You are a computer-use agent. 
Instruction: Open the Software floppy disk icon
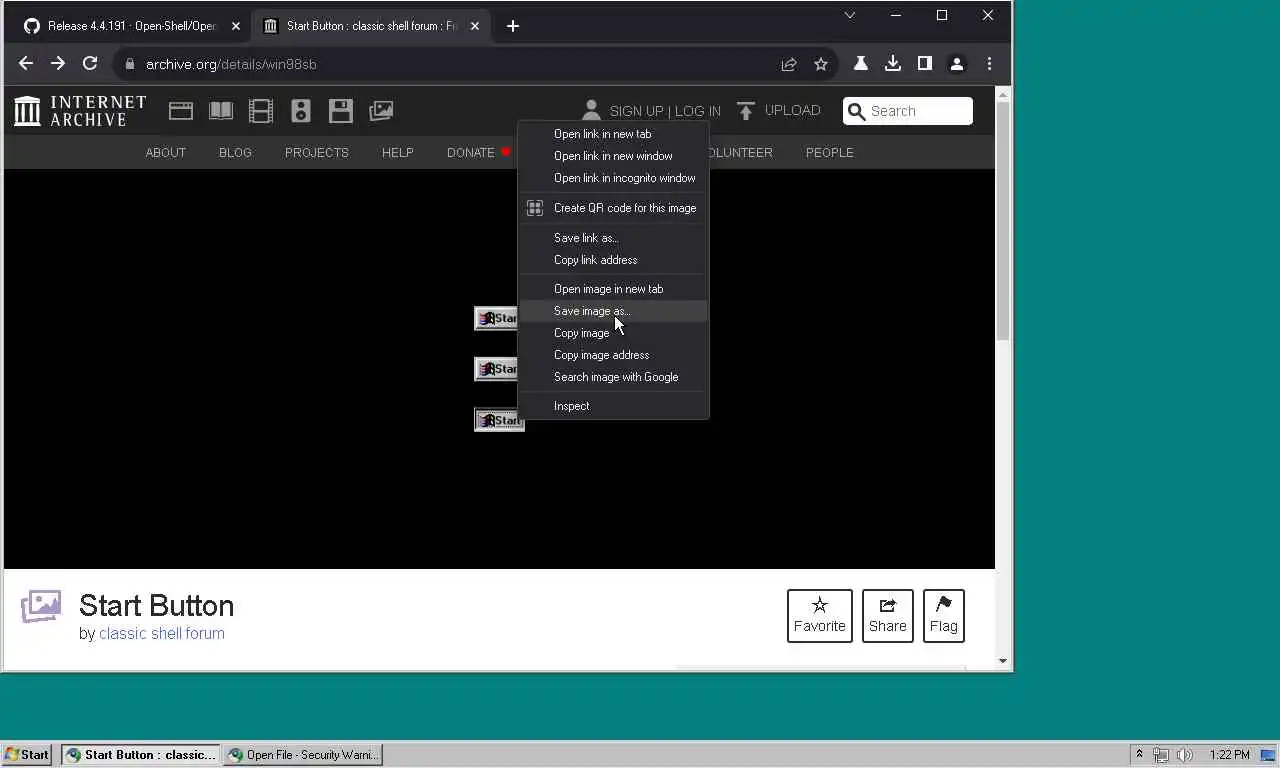(x=341, y=111)
